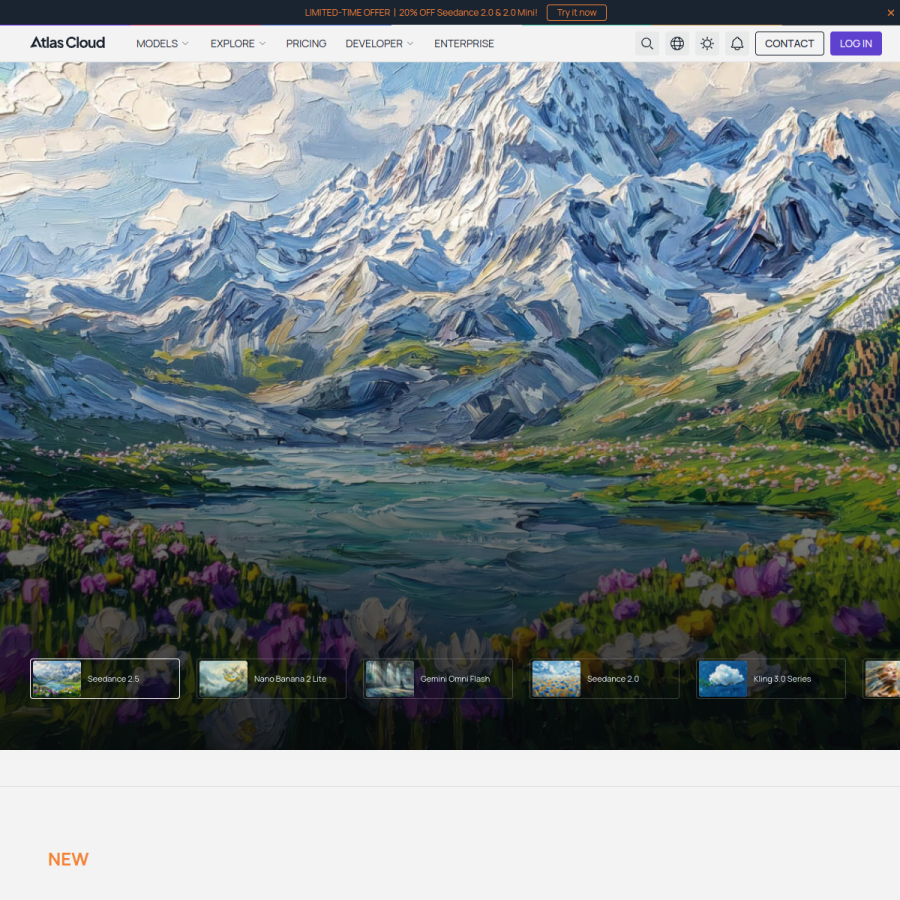Select the Seedance 2.5 carousel card
The width and height of the screenshot is (900, 900).
point(105,678)
